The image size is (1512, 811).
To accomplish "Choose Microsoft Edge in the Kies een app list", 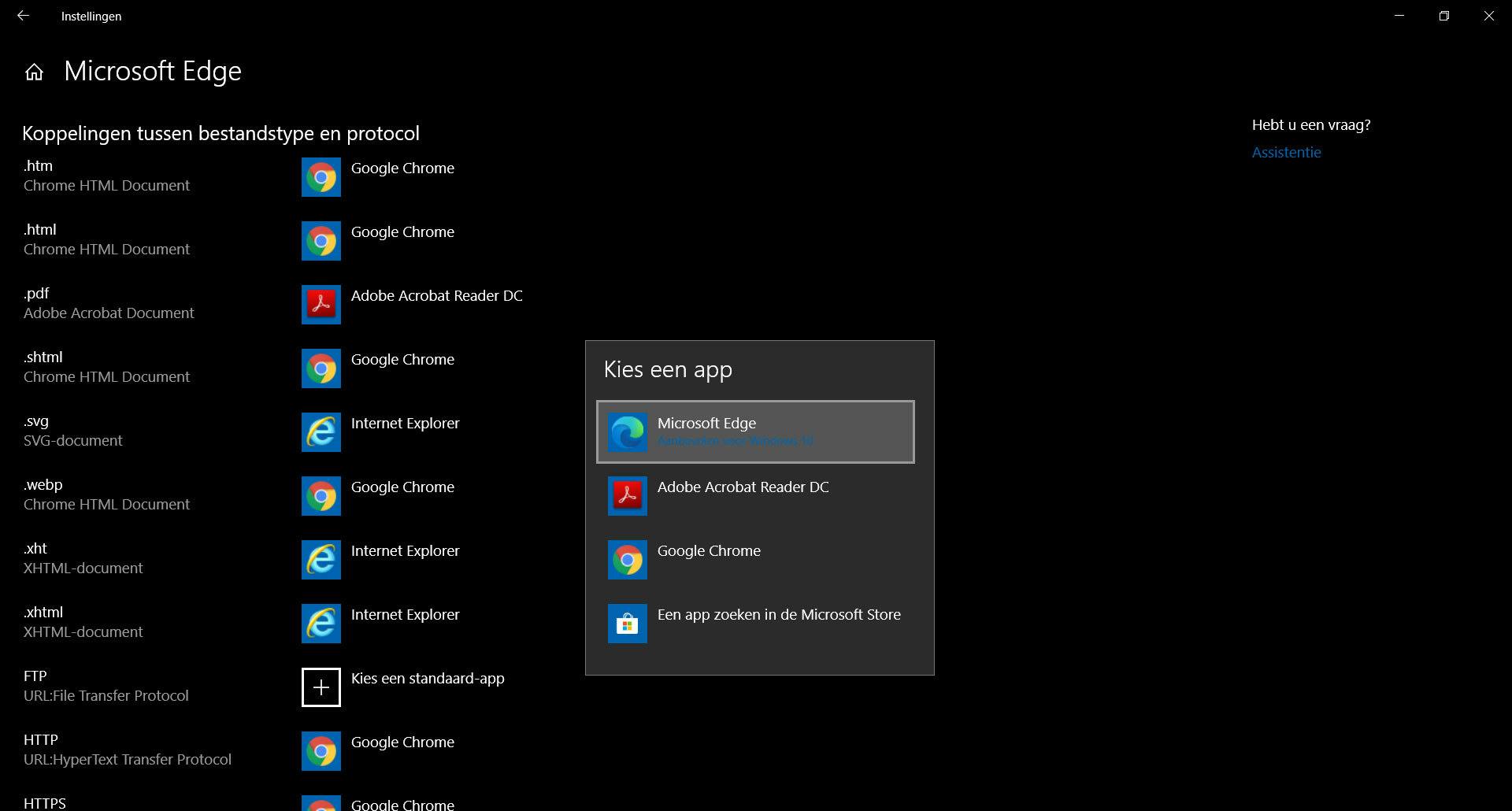I will point(755,432).
